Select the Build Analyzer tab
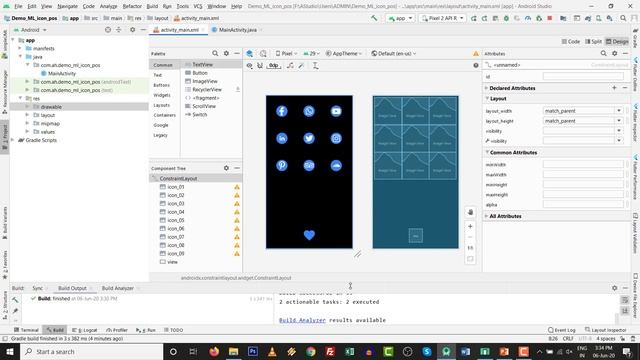Screen dimensions: 640x360 pyautogui.click(x=118, y=288)
